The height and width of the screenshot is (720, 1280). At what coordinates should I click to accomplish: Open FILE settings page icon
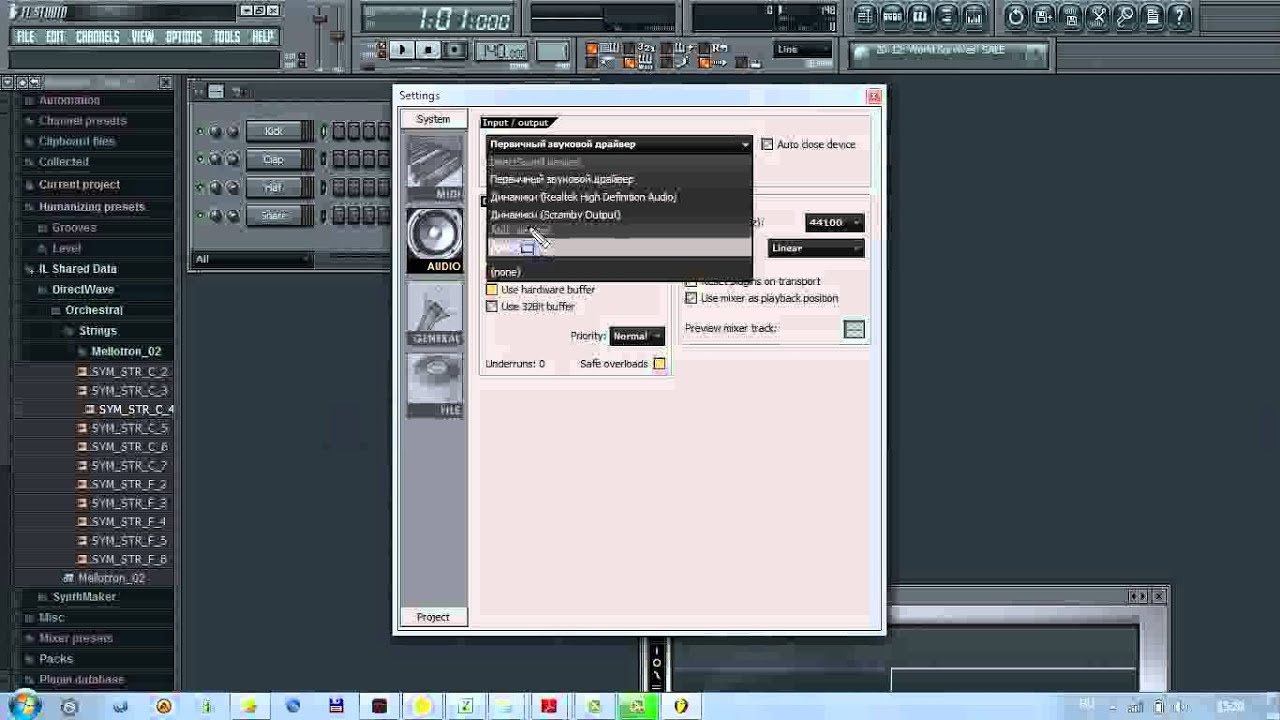click(435, 385)
